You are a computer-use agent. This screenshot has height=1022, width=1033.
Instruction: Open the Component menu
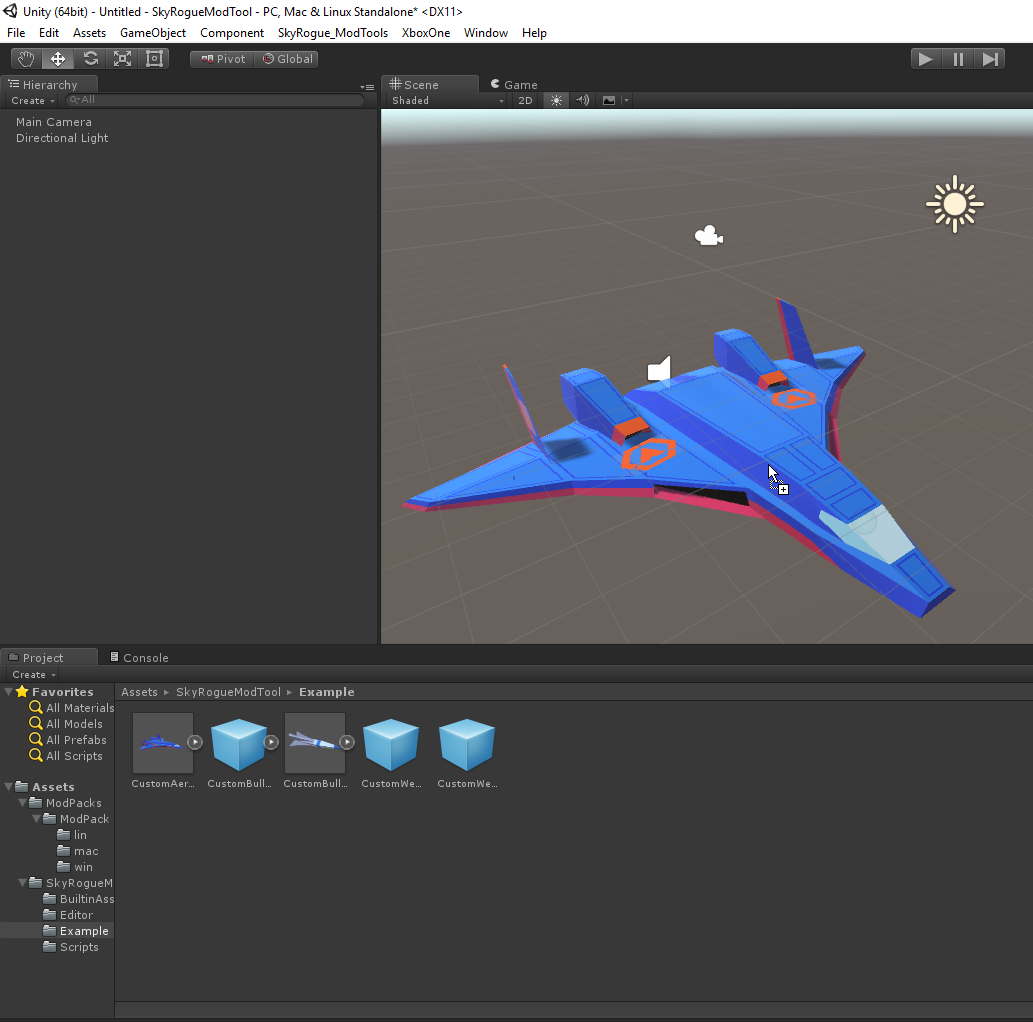(x=232, y=33)
